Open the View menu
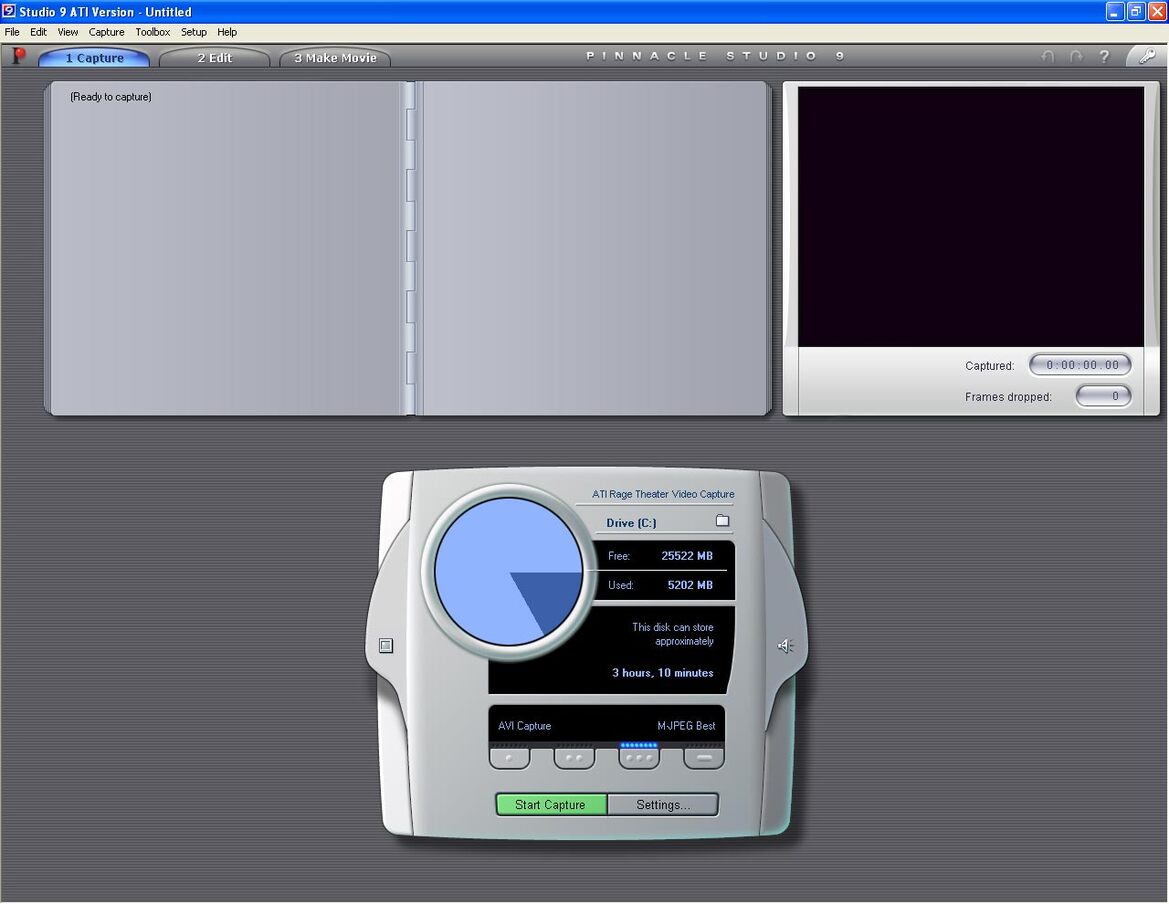This screenshot has width=1169, height=904. pyautogui.click(x=68, y=32)
